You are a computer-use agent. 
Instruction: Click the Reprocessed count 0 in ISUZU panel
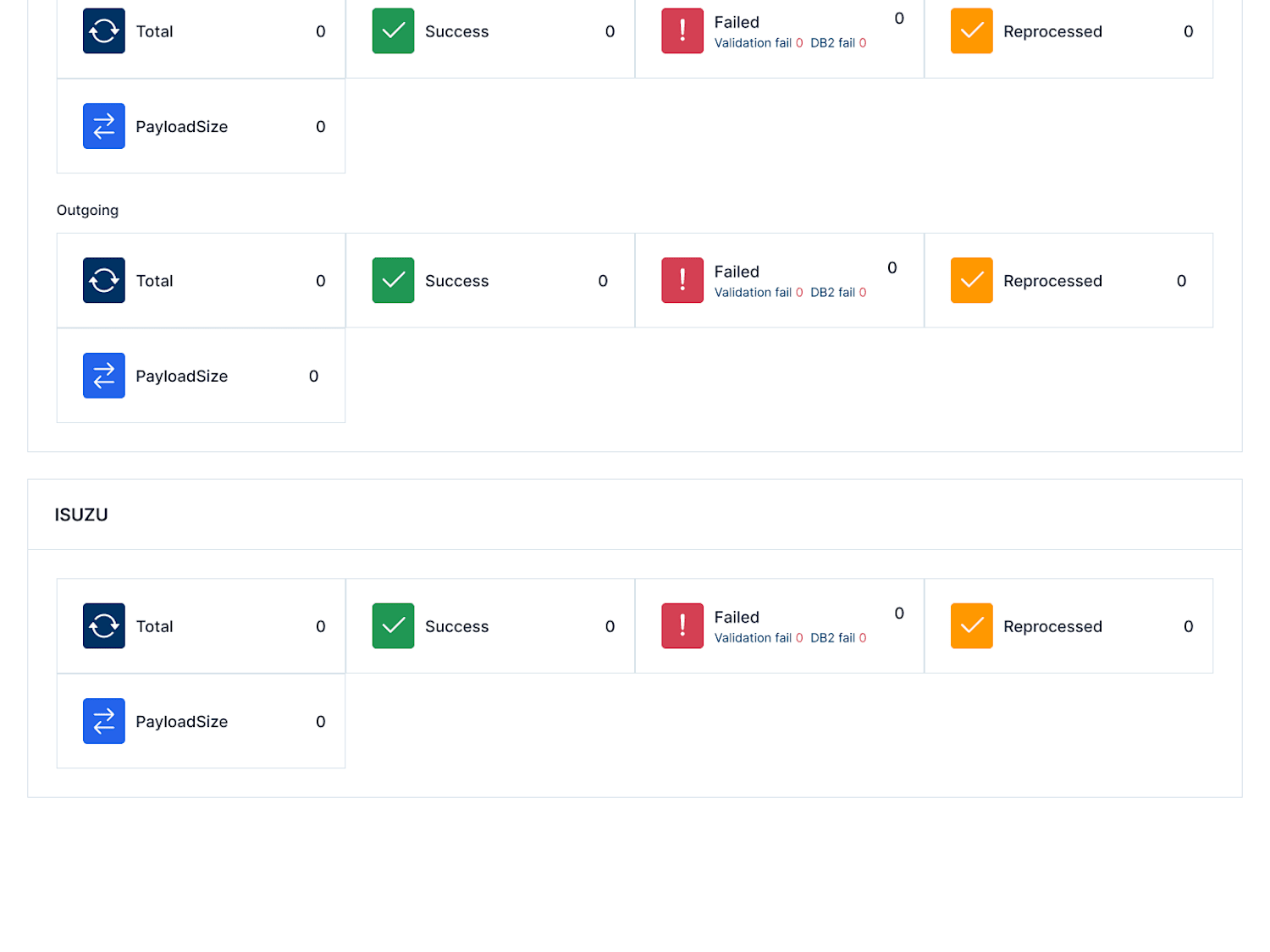tap(1189, 626)
